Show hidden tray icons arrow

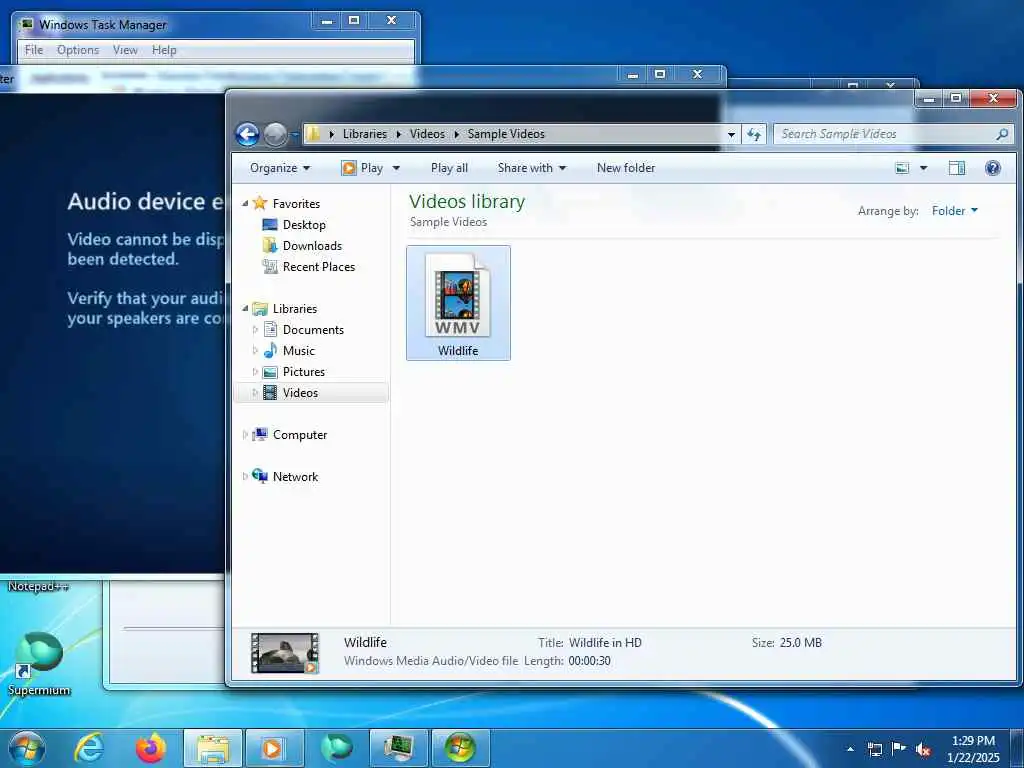(x=850, y=749)
